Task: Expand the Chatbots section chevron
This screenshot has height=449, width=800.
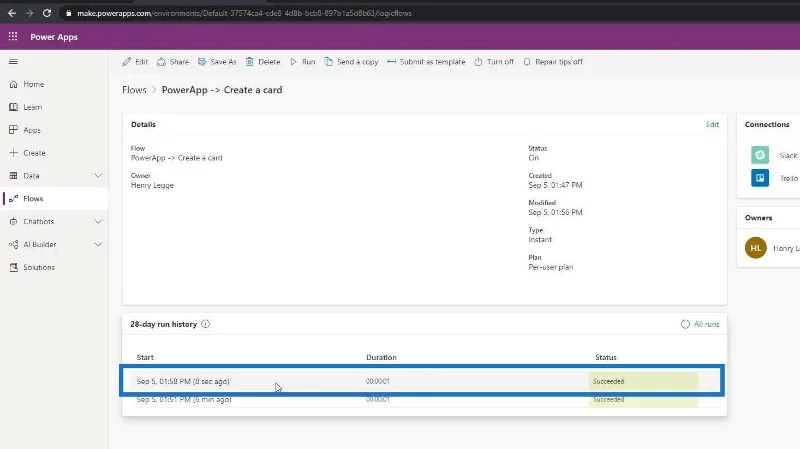Action: click(98, 221)
